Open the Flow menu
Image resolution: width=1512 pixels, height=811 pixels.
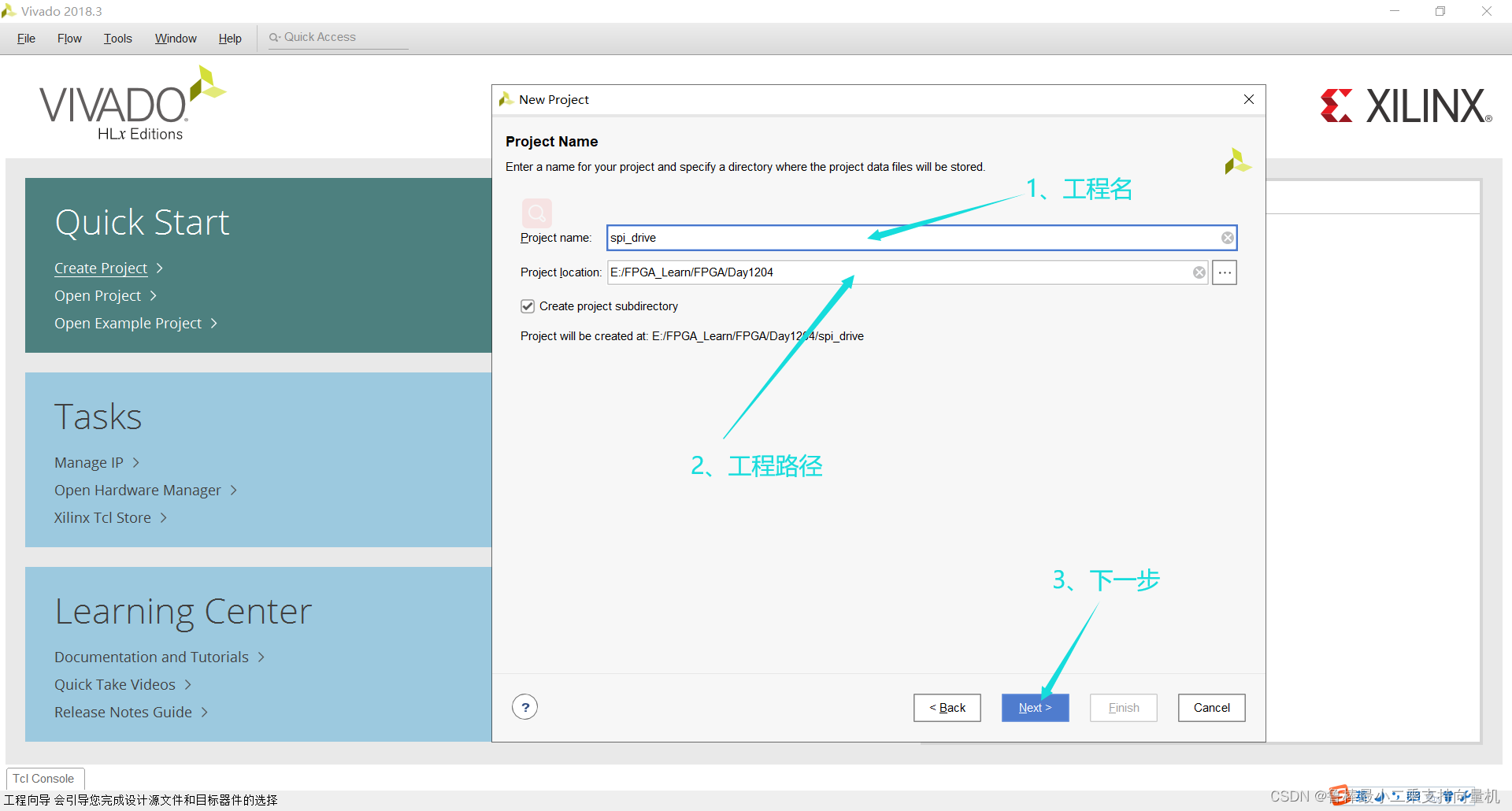(69, 39)
